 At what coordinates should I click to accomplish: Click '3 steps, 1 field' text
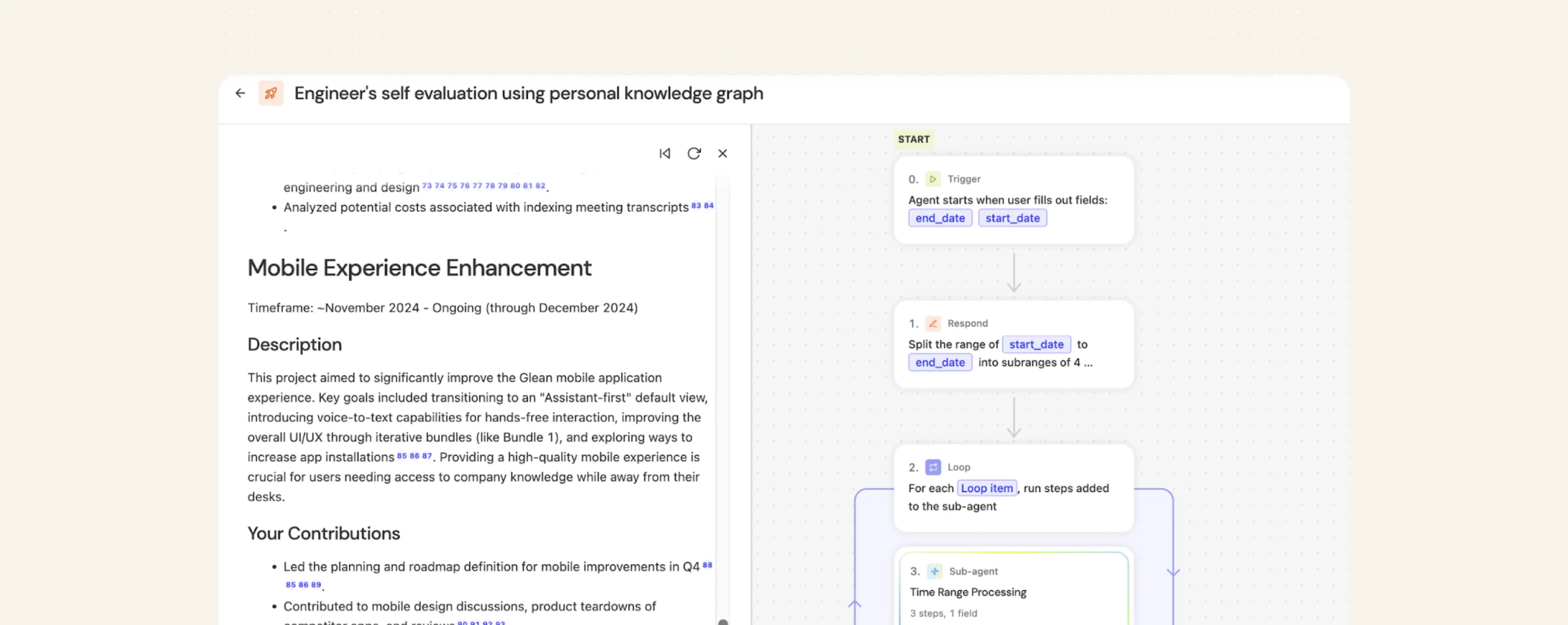(x=943, y=614)
